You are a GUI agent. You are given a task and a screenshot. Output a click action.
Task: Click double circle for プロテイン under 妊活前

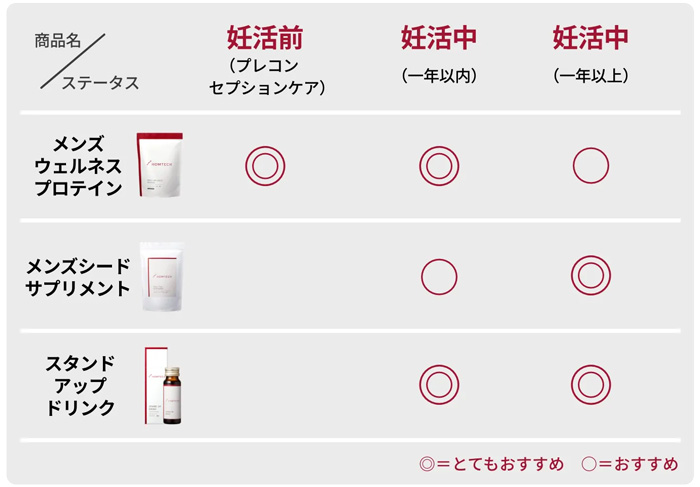click(265, 166)
